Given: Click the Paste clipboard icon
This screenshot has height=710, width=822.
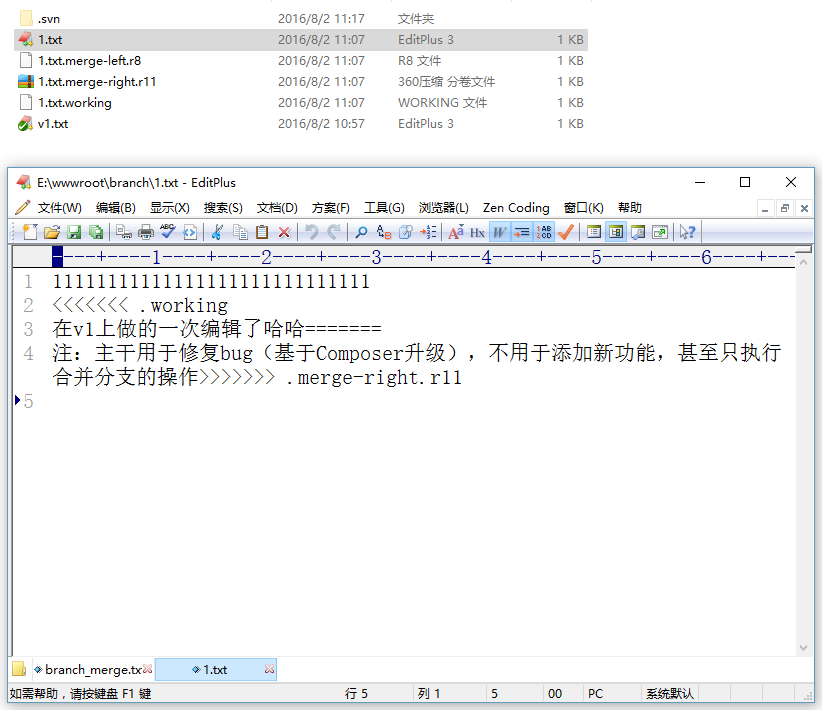Looking at the screenshot, I should coord(262,232).
